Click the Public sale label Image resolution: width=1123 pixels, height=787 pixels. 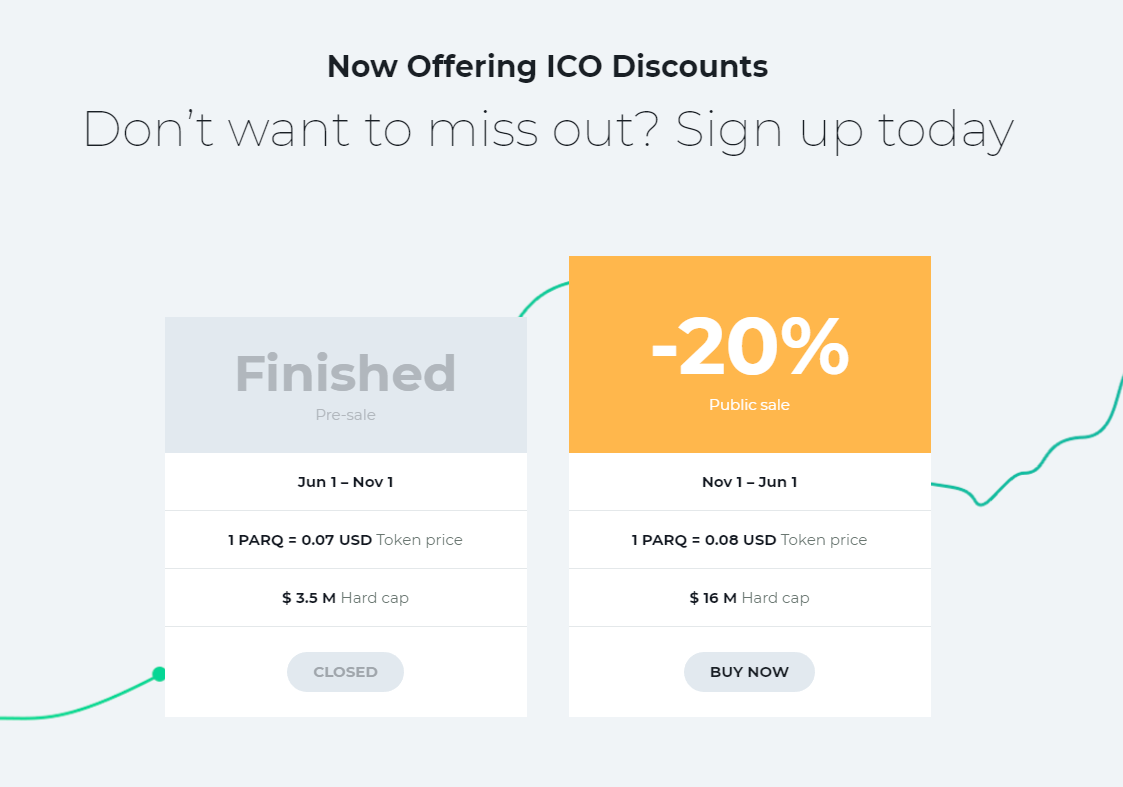(x=749, y=405)
